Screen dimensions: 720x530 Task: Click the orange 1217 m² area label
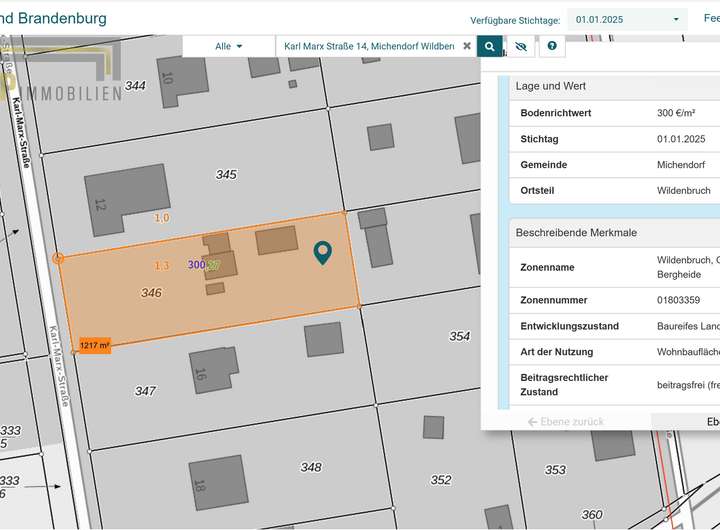point(94,344)
